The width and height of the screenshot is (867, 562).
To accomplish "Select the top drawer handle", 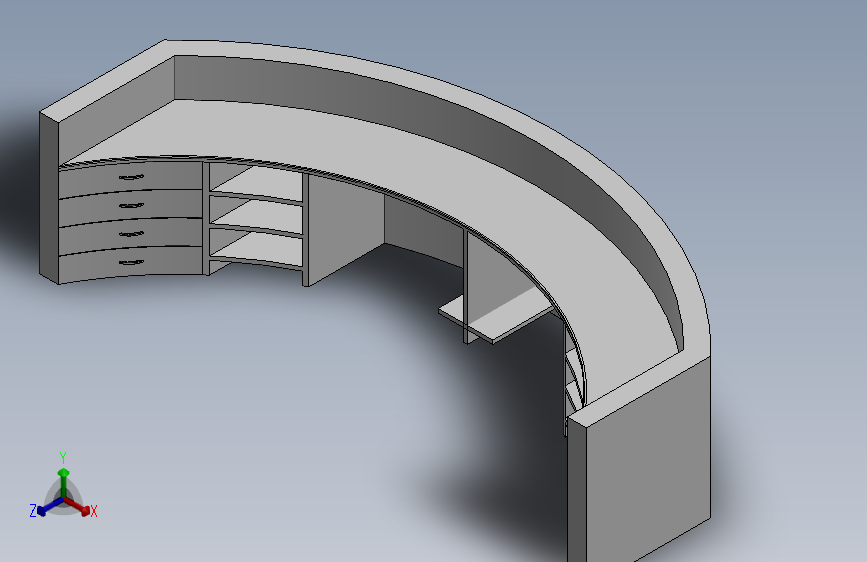I will [x=131, y=178].
